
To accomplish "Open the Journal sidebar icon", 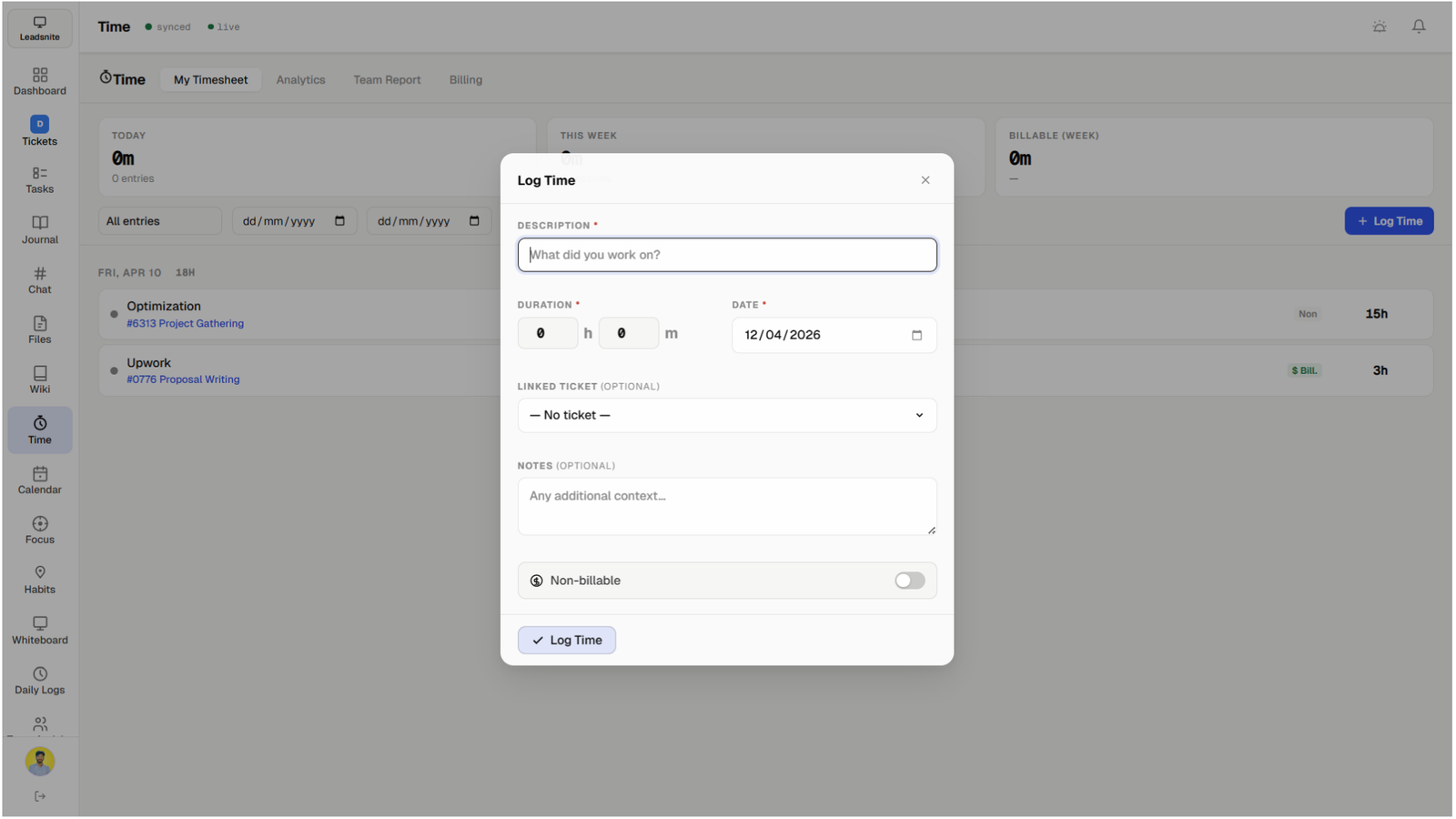I will pos(40,230).
